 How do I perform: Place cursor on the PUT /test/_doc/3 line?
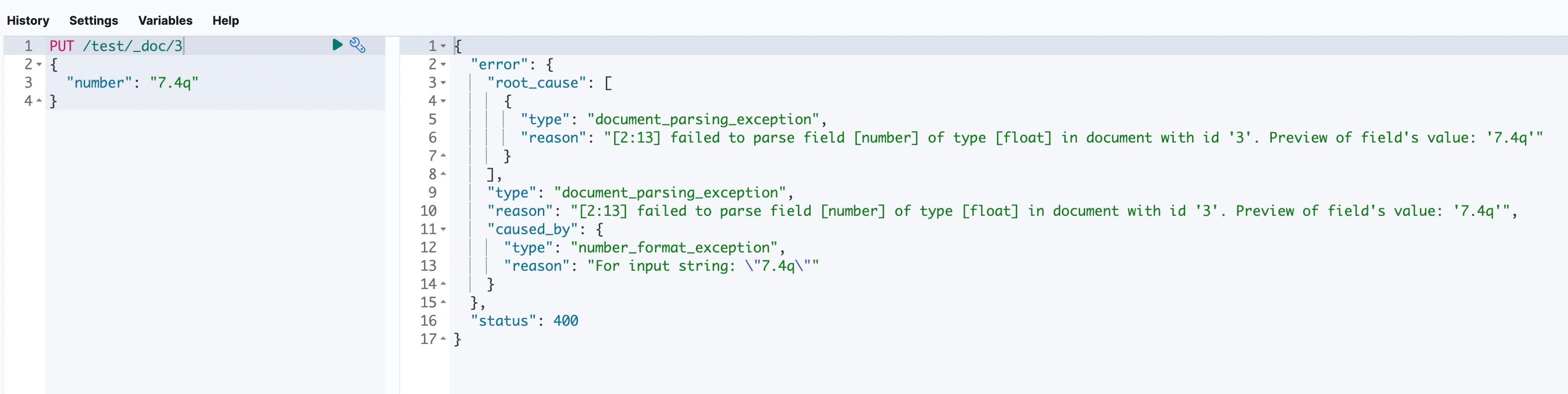tap(116, 46)
